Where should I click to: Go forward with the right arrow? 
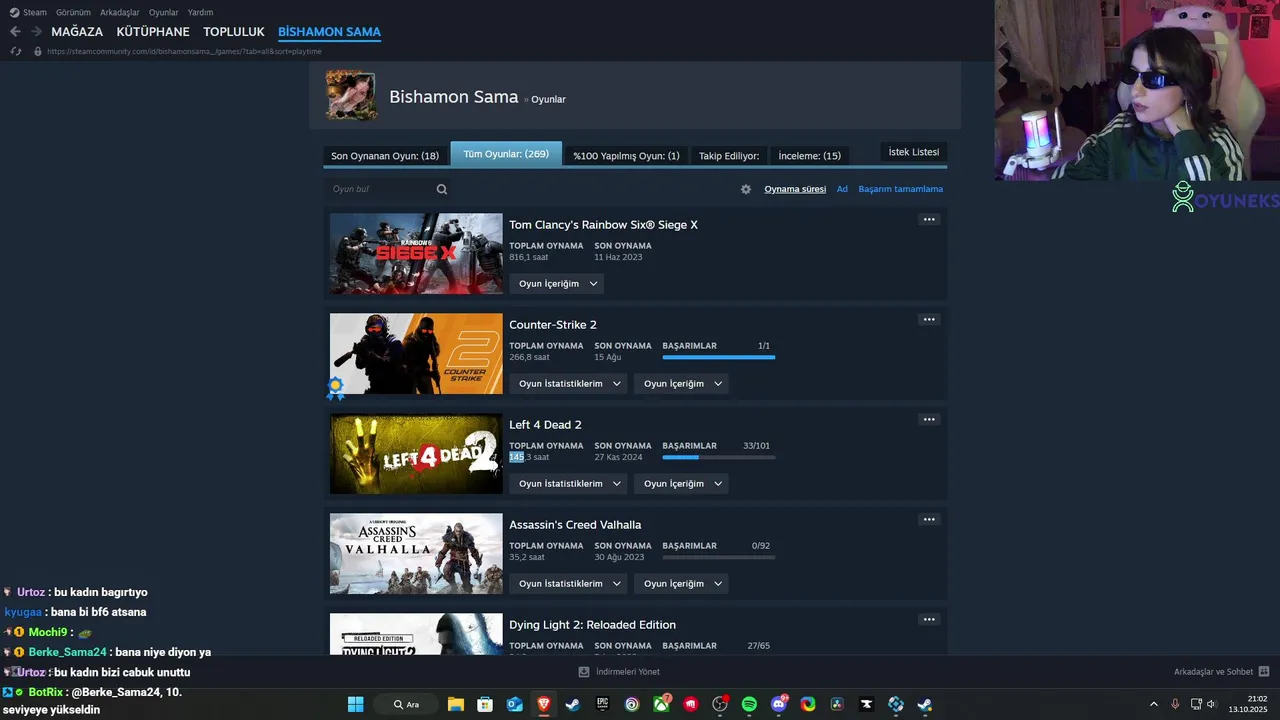click(x=36, y=32)
